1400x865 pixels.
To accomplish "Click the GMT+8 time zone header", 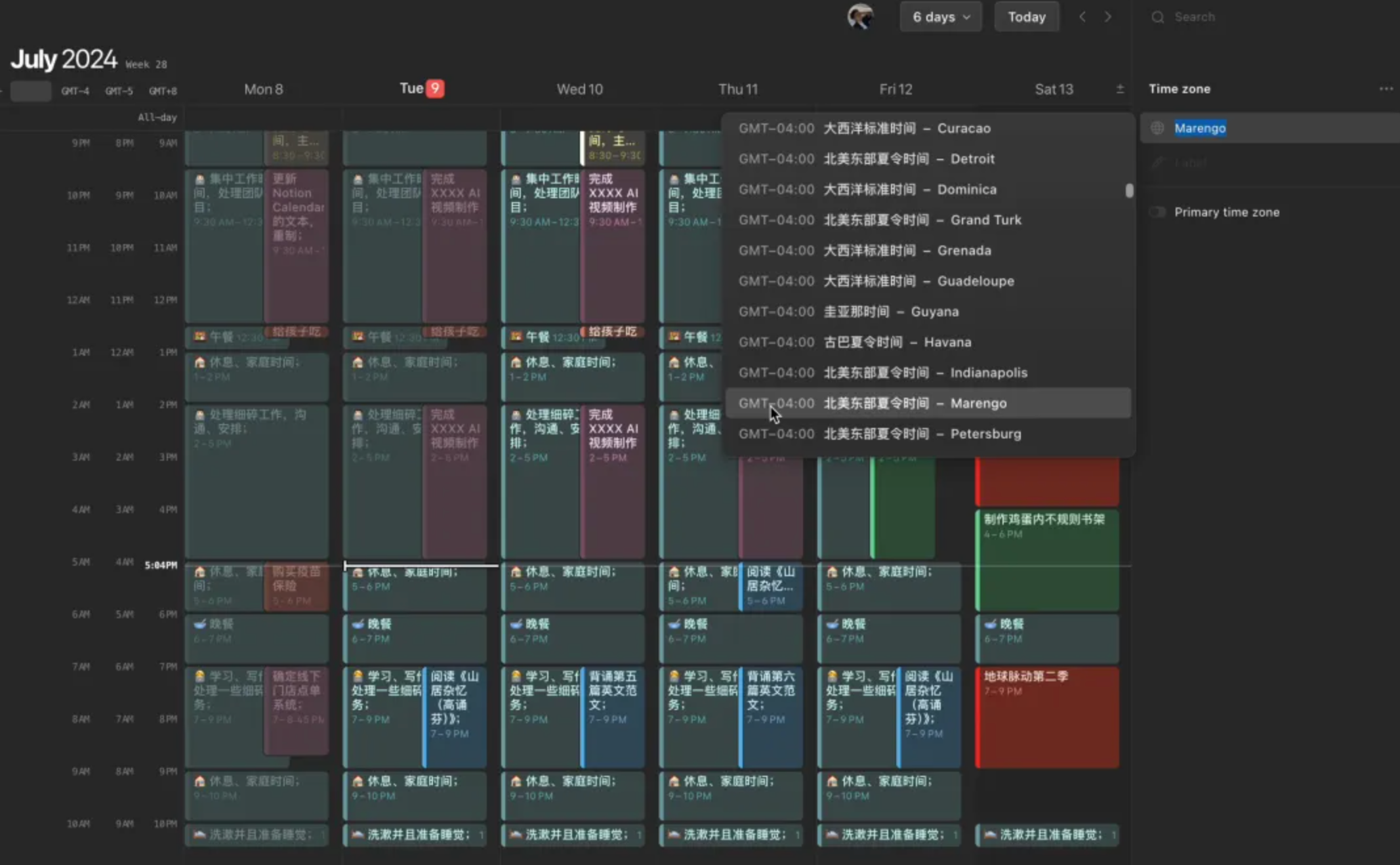I will (163, 91).
